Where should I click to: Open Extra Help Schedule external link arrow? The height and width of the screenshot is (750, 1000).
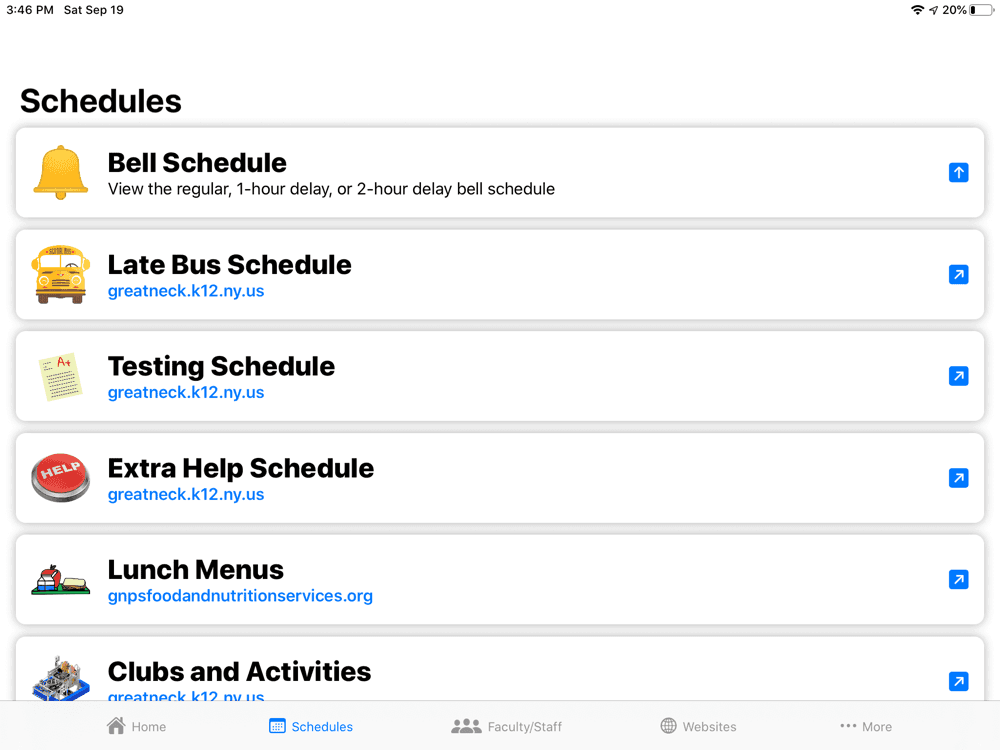pyautogui.click(x=958, y=478)
